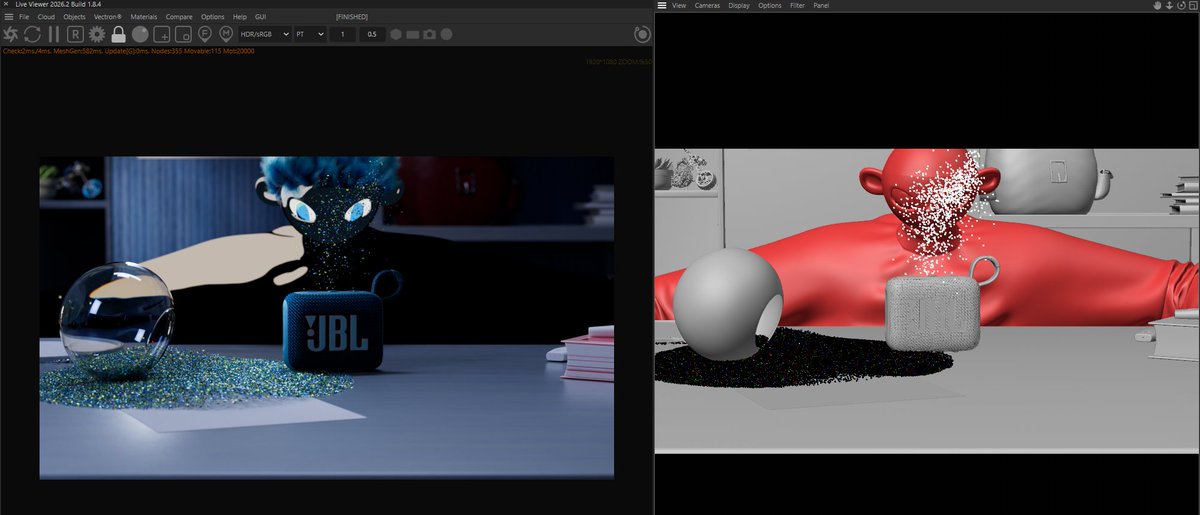Open the Help menu
Screen dimensions: 1200x515
point(239,17)
